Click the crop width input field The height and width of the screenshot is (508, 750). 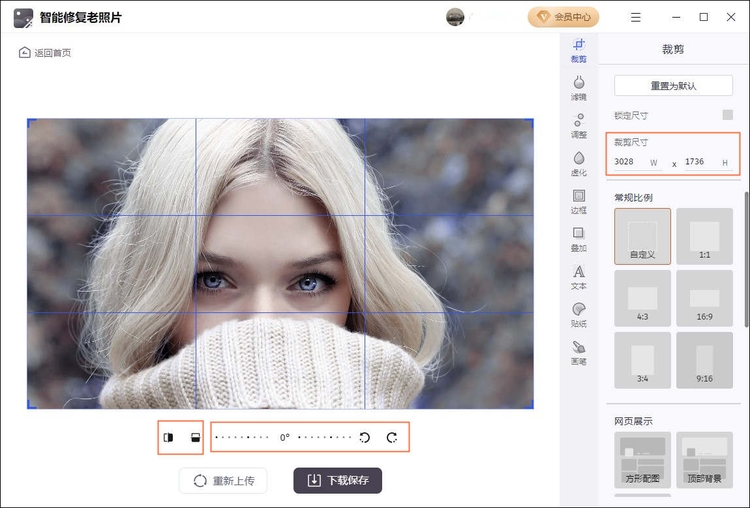tap(630, 162)
